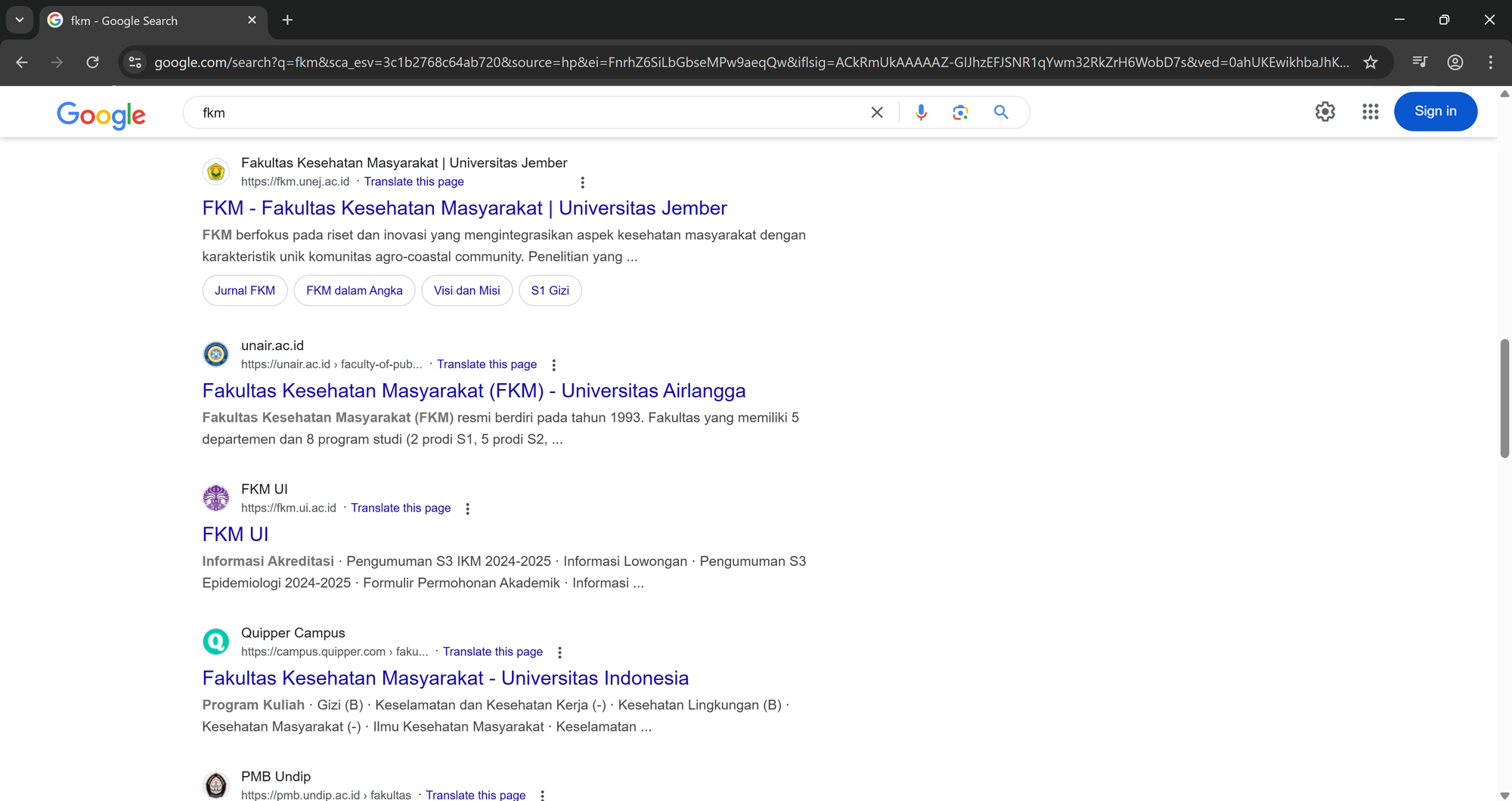The width and height of the screenshot is (1512, 801).
Task: Go back to the previous page
Action: pos(22,63)
